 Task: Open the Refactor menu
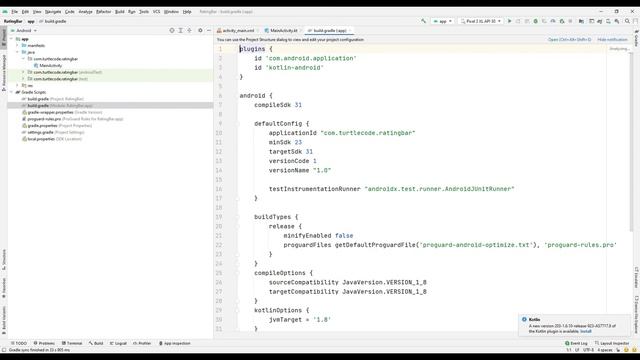coord(103,11)
